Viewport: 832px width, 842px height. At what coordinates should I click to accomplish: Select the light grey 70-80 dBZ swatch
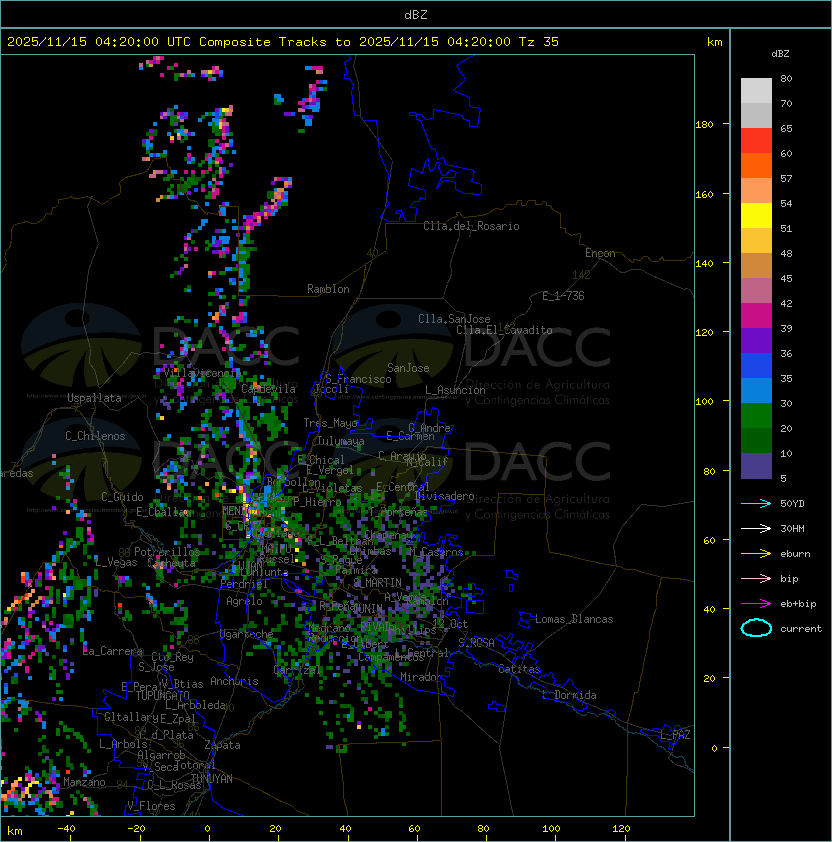(756, 90)
